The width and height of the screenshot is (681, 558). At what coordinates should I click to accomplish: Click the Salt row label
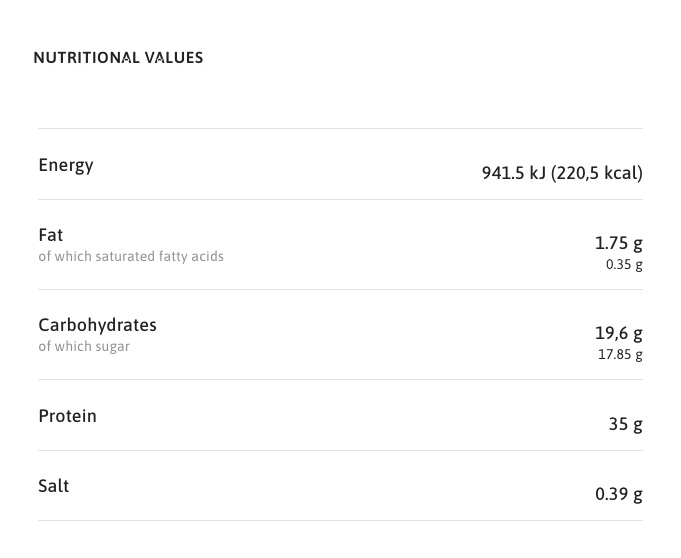pyautogui.click(x=54, y=485)
